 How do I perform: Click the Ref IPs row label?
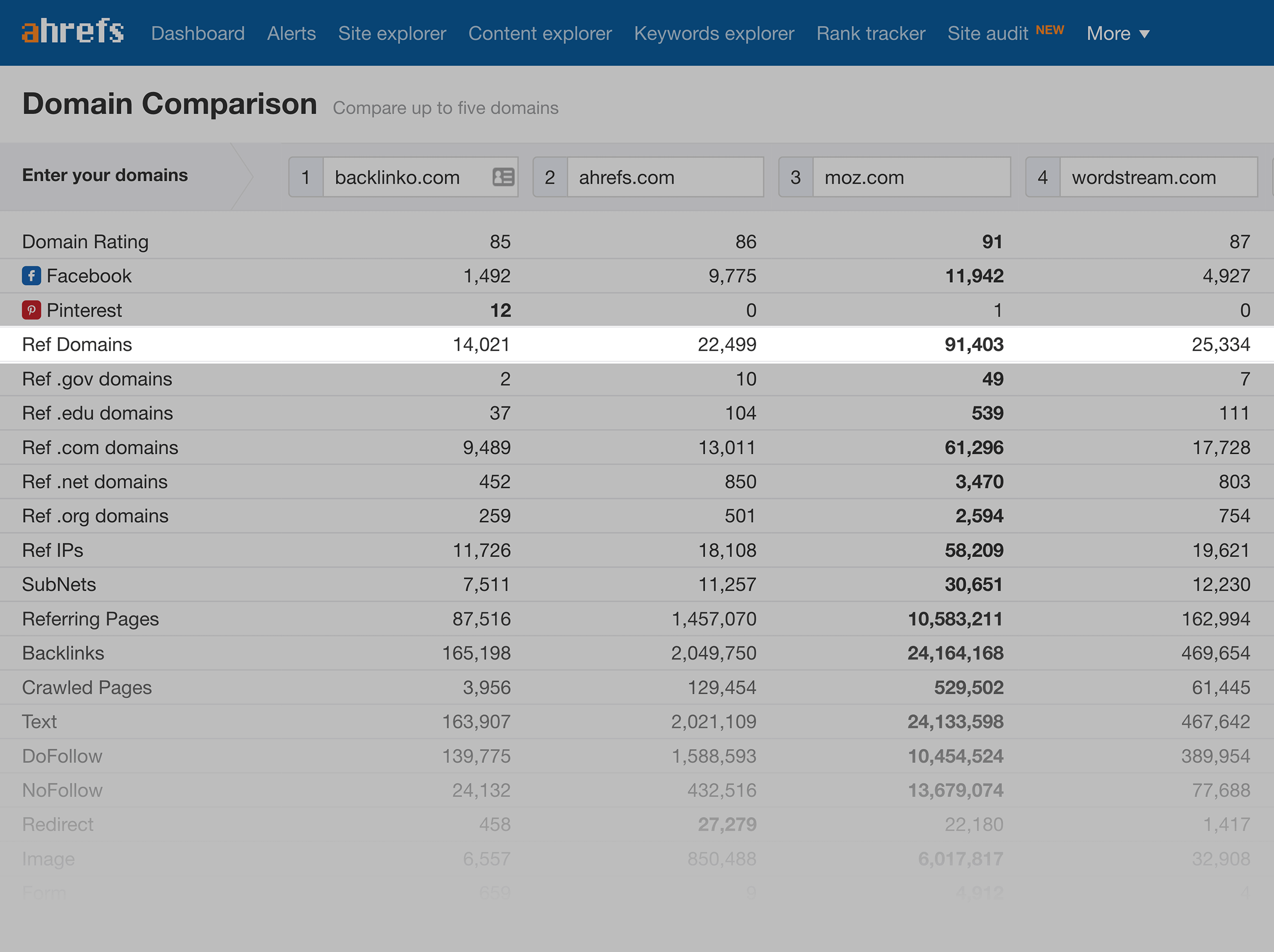coord(52,550)
